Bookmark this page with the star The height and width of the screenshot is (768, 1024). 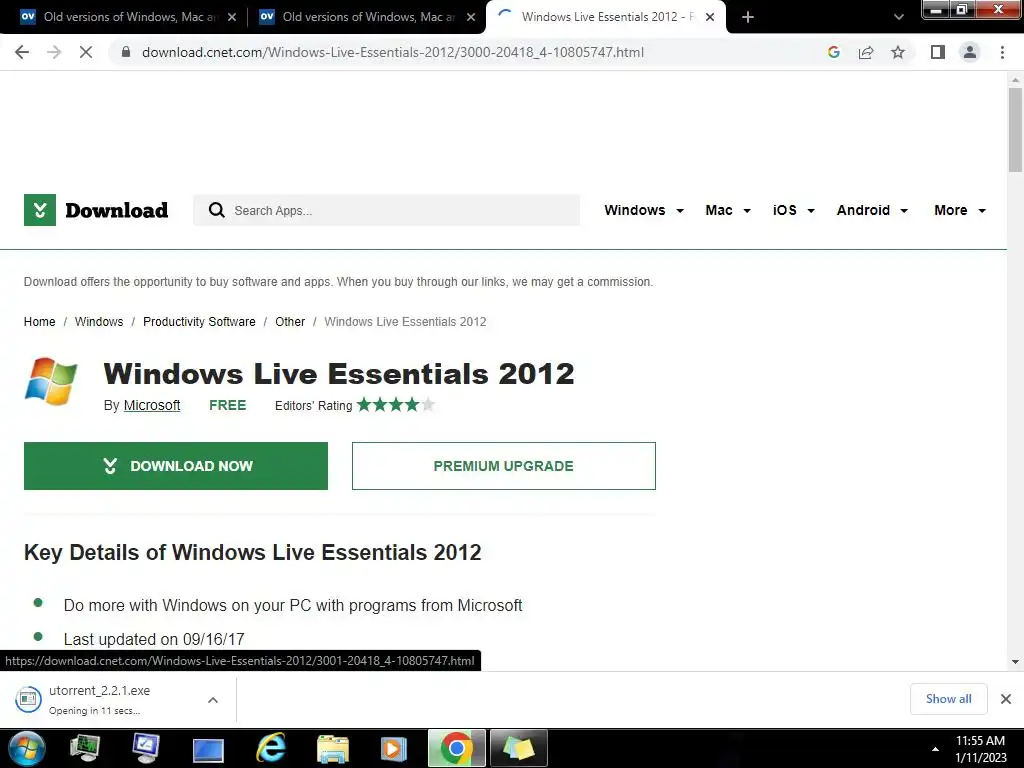(898, 52)
